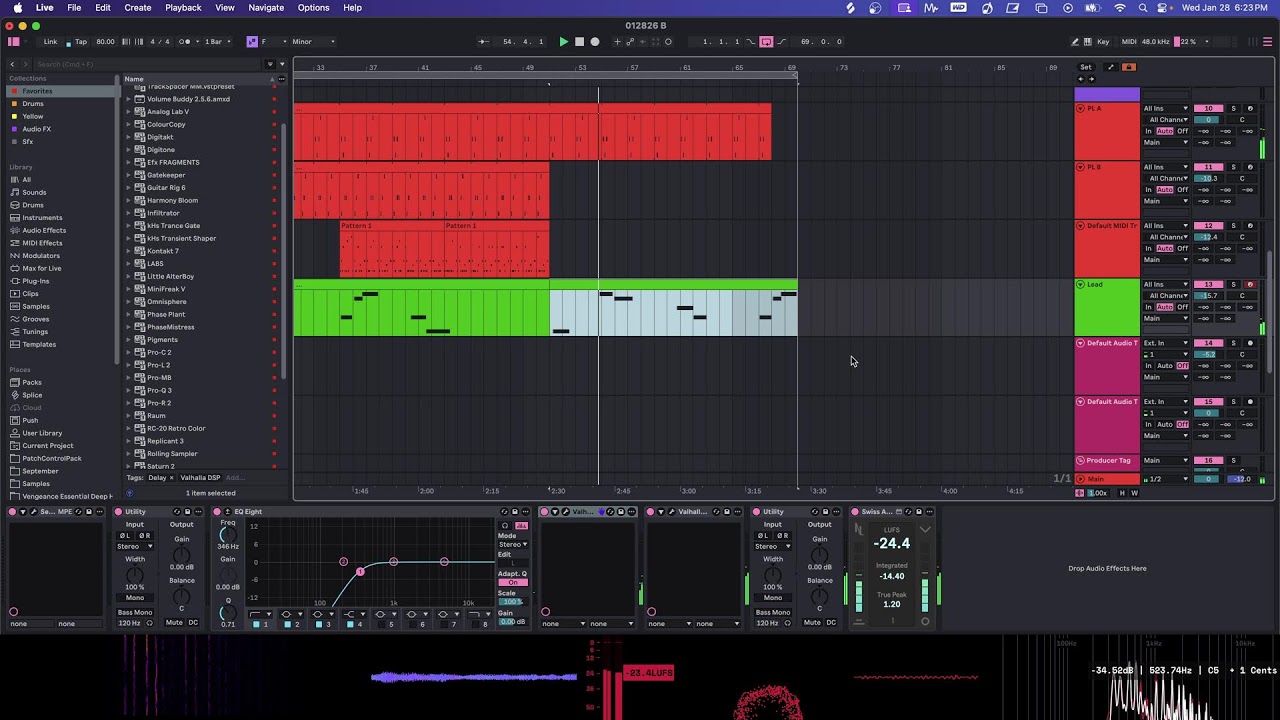The height and width of the screenshot is (720, 1280).
Task: Open the macOS Apple menu
Action: click(x=17, y=8)
